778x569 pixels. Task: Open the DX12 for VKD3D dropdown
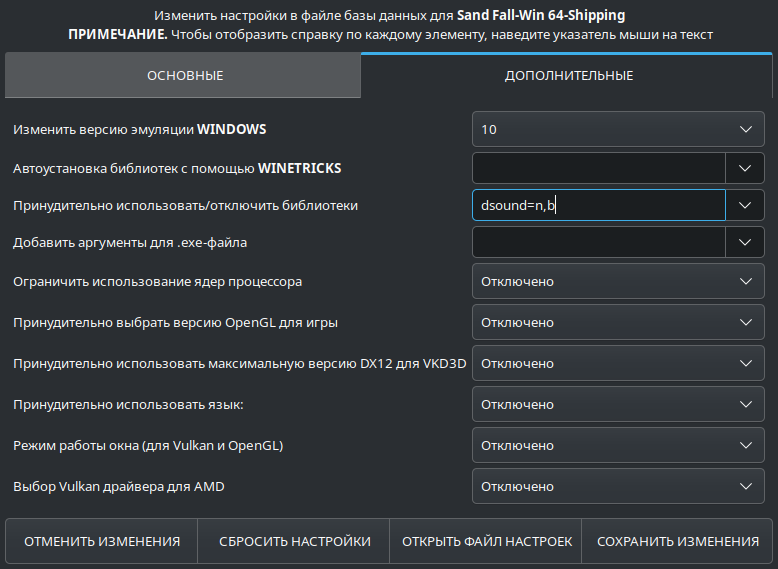[618, 363]
